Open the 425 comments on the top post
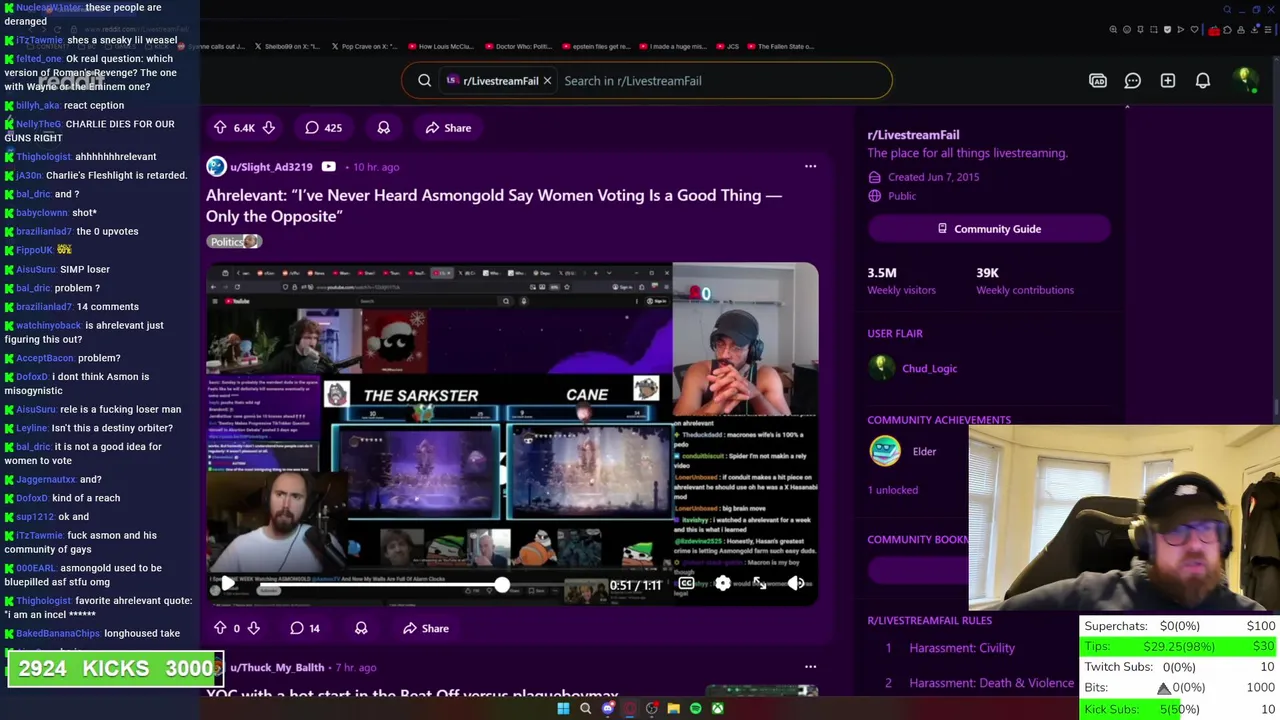The image size is (1280, 720). (x=323, y=128)
